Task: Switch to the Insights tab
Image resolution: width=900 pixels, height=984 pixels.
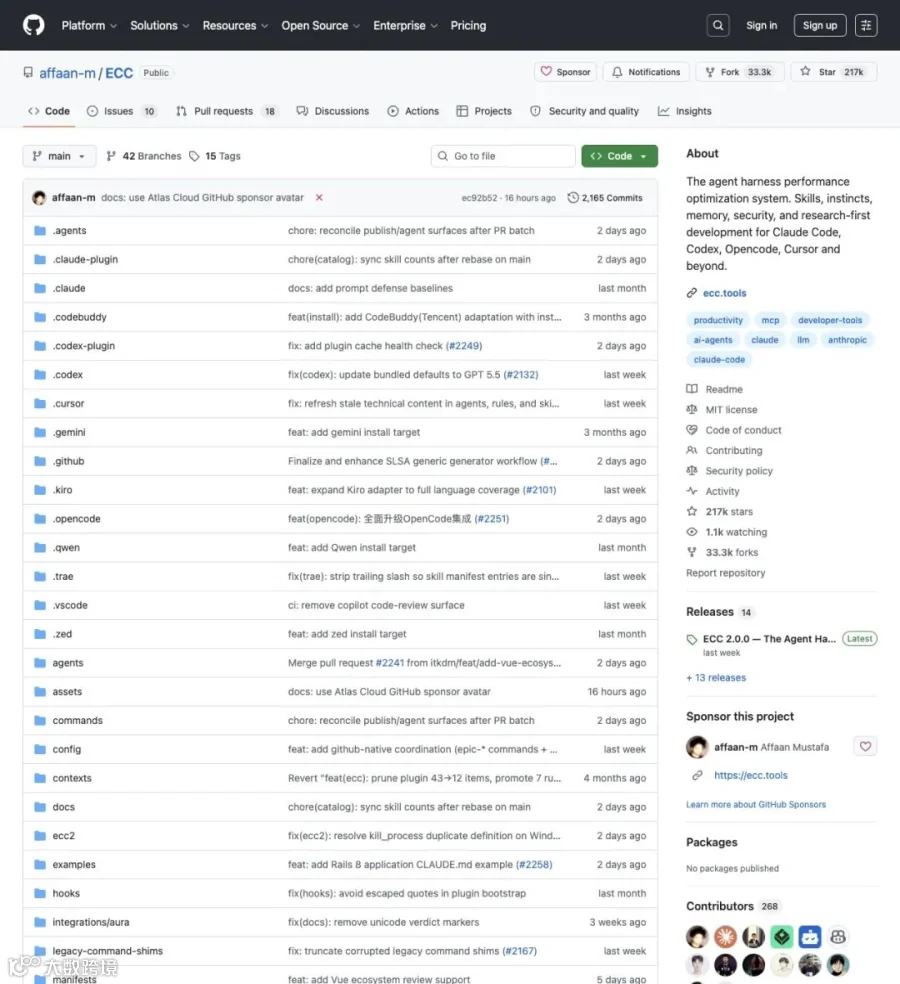Action: (685, 111)
